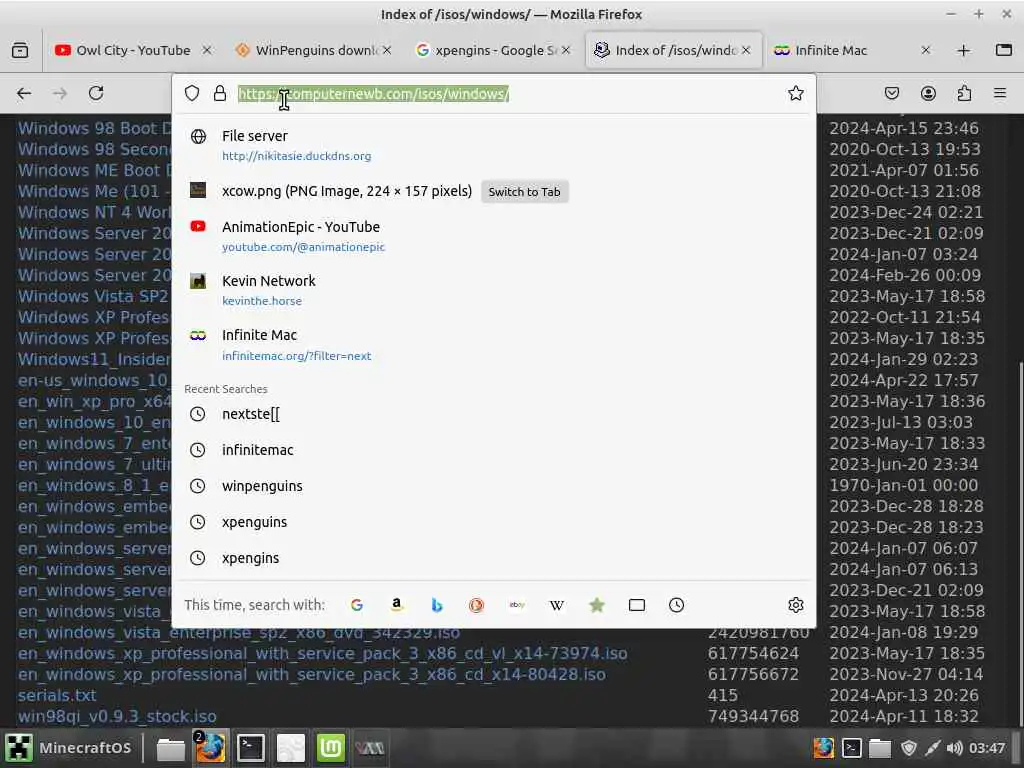The height and width of the screenshot is (768, 1024).
Task: Click the 03:47 taskbar clock
Action: pos(987,748)
